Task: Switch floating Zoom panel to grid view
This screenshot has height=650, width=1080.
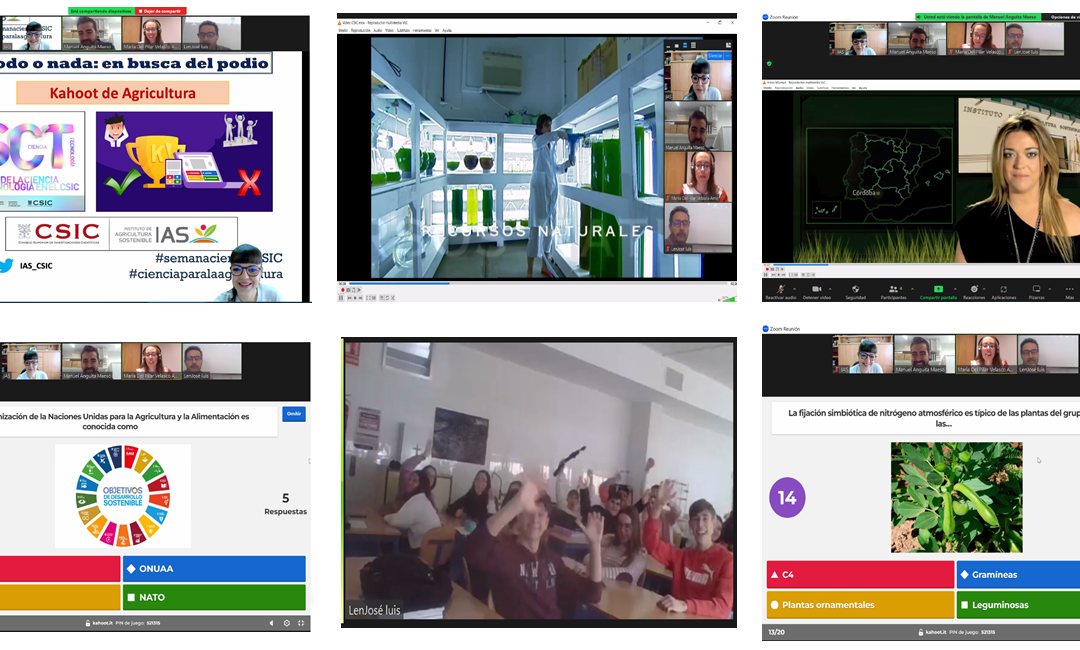Action: (694, 45)
